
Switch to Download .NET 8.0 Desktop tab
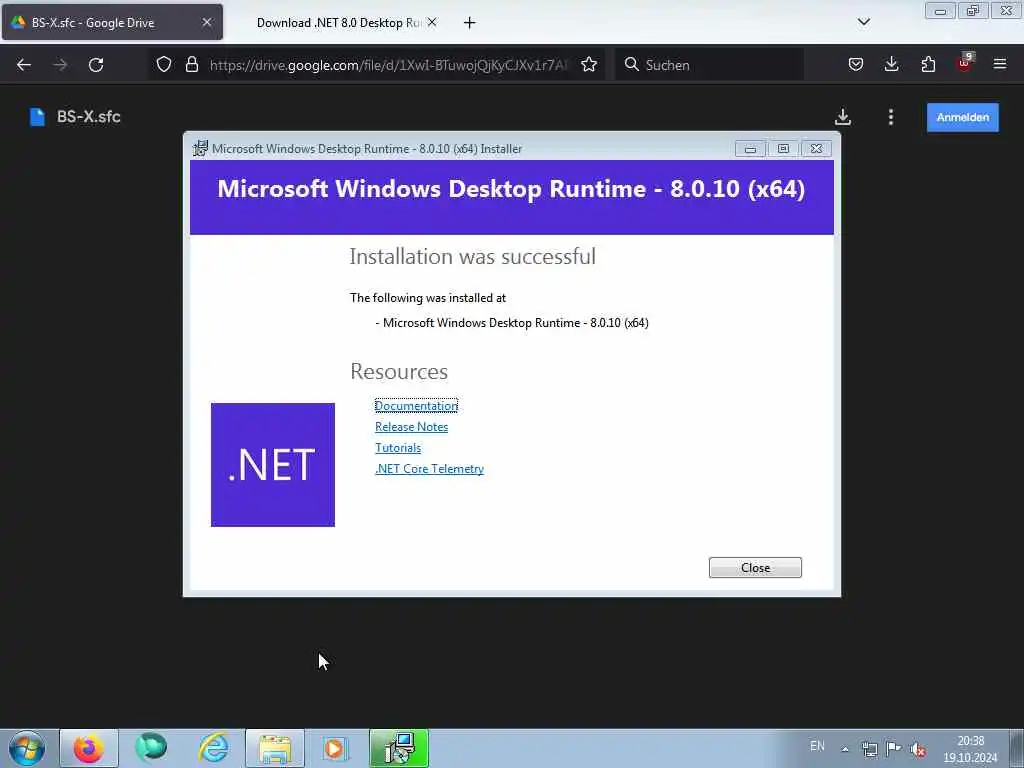(338, 22)
